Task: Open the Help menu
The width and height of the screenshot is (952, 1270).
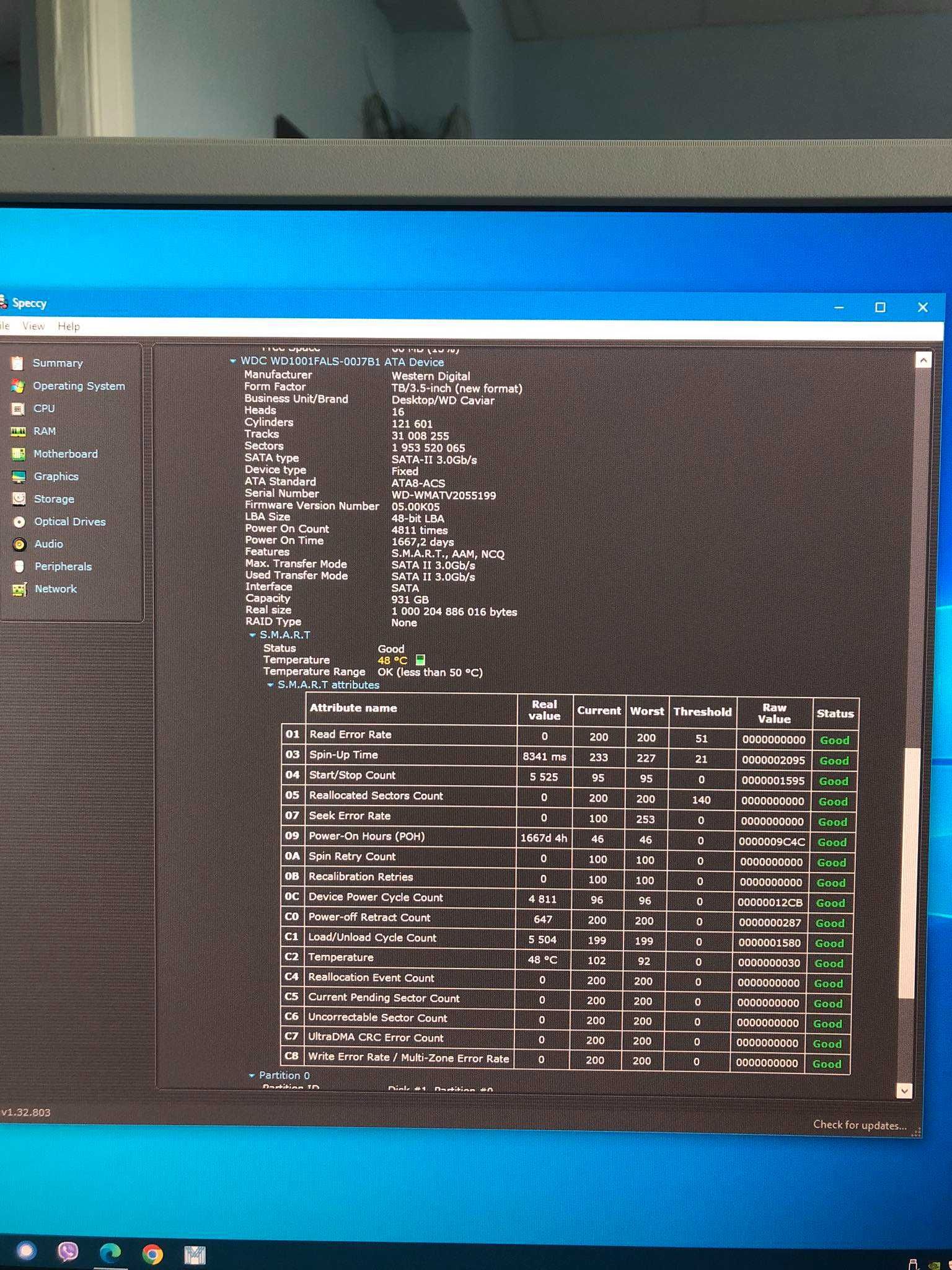Action: tap(69, 326)
